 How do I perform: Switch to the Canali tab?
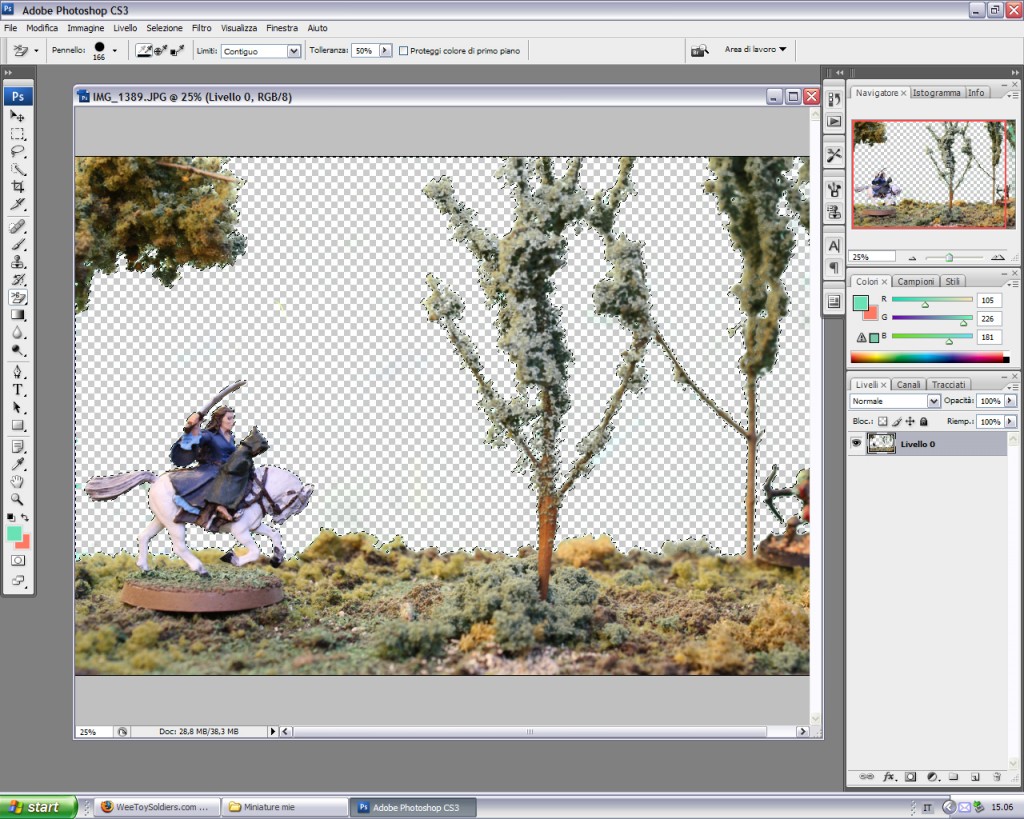pos(908,385)
